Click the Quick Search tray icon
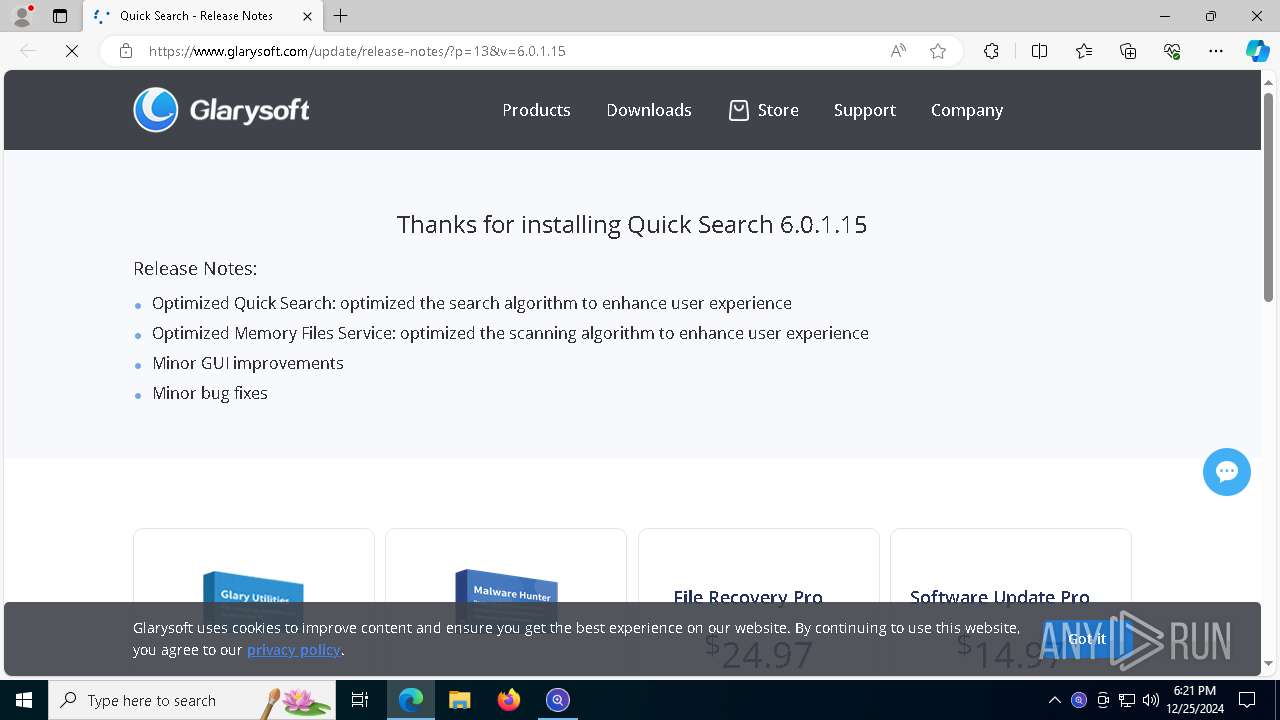This screenshot has height=720, width=1280. (1079, 700)
